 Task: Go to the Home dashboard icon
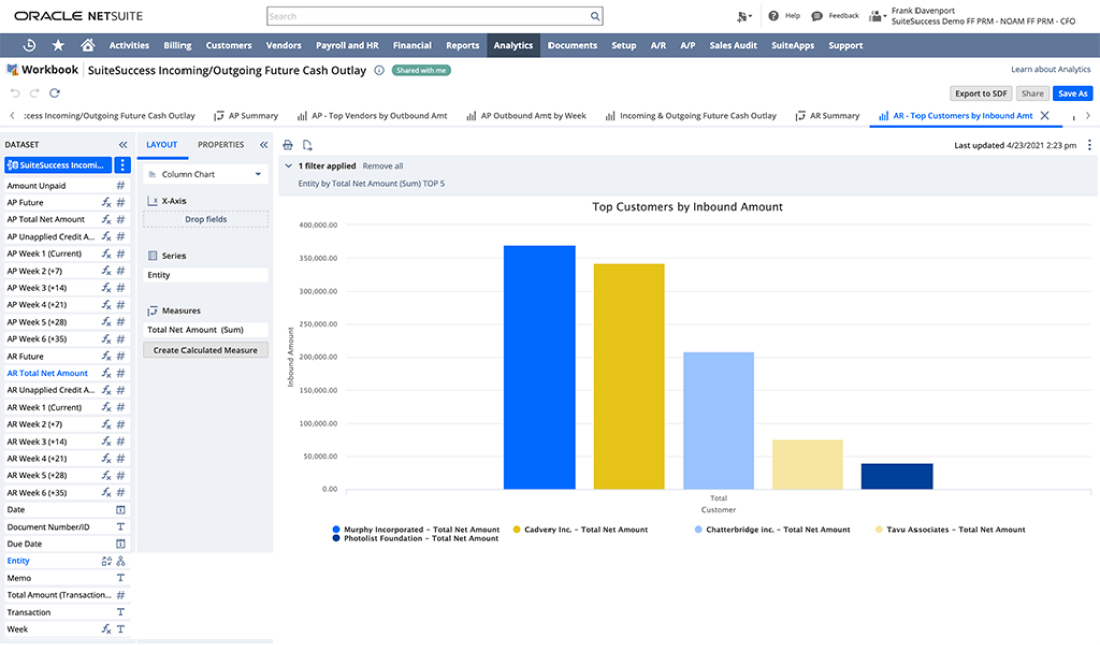coord(88,45)
